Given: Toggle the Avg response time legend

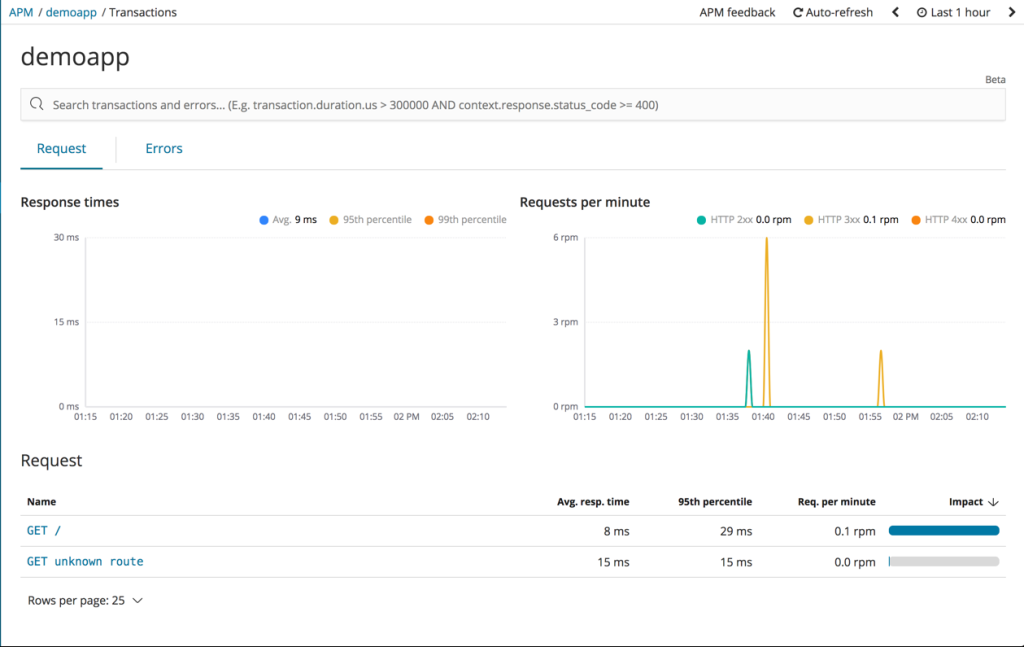Looking at the screenshot, I should (x=288, y=219).
